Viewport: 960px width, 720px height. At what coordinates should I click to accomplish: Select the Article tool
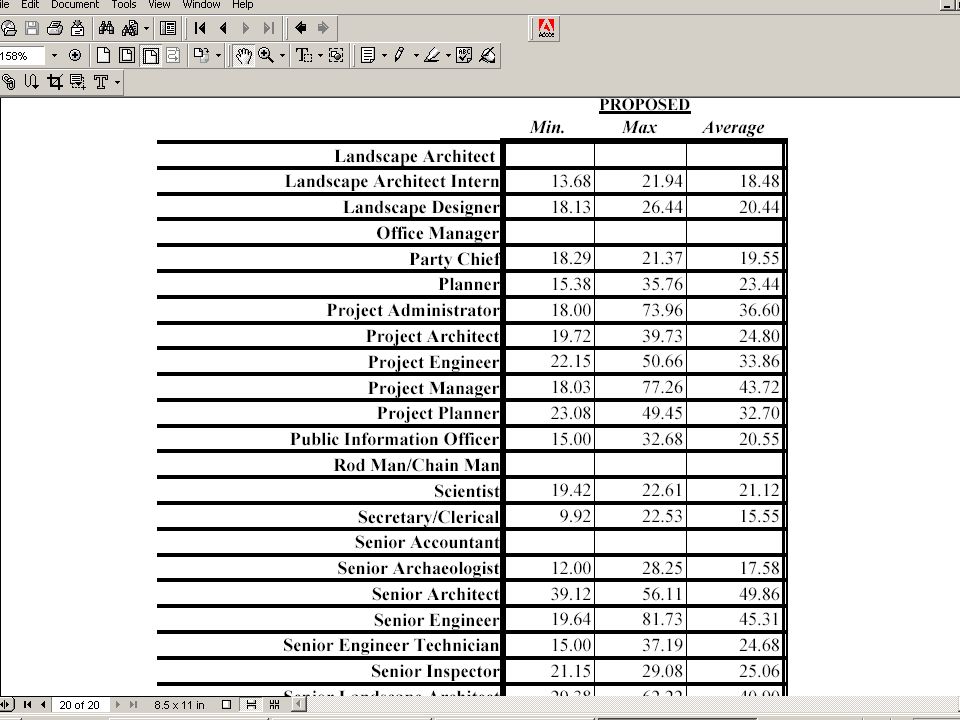(x=31, y=82)
